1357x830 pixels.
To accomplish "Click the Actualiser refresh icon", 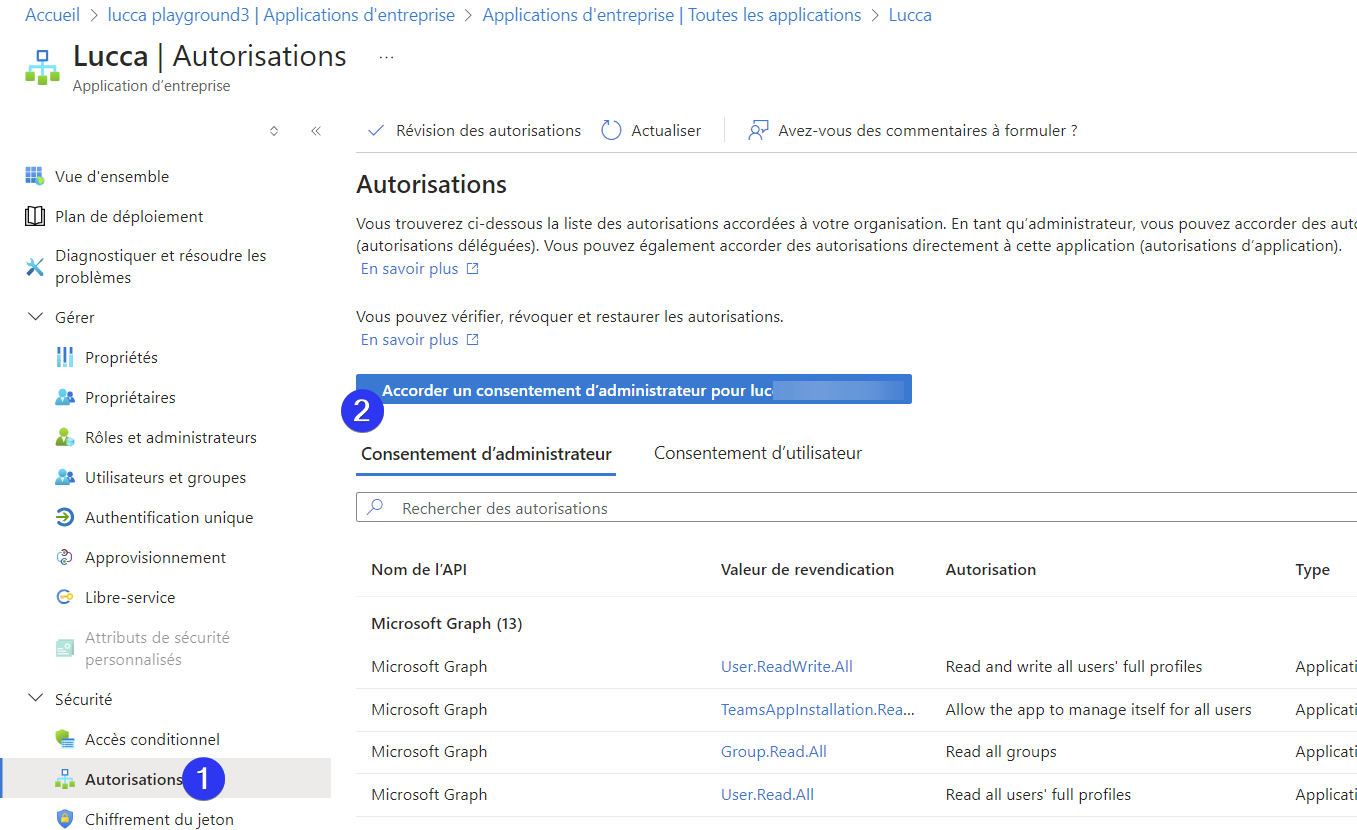I will (x=611, y=131).
